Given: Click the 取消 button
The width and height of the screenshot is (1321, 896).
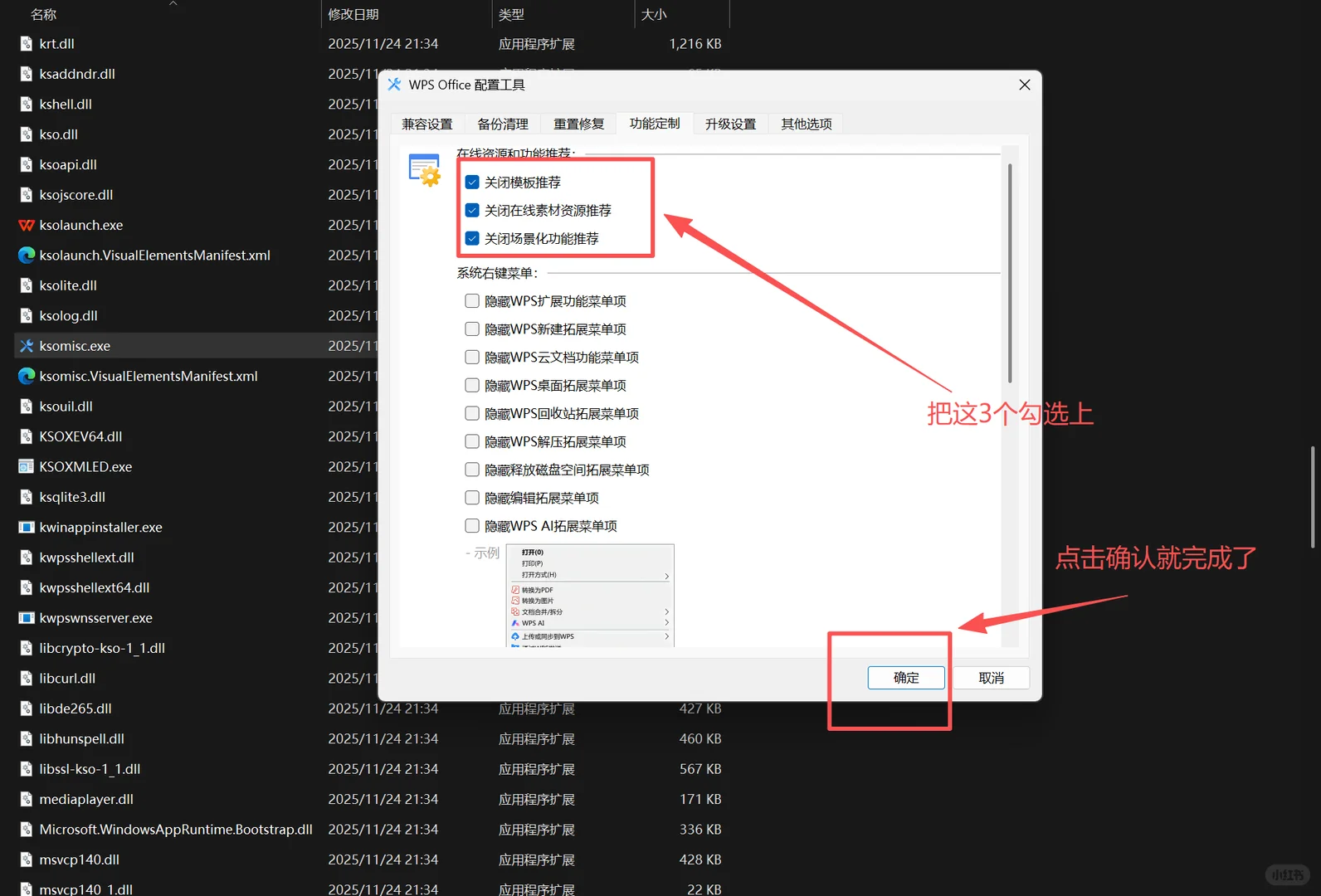Looking at the screenshot, I should coord(992,678).
